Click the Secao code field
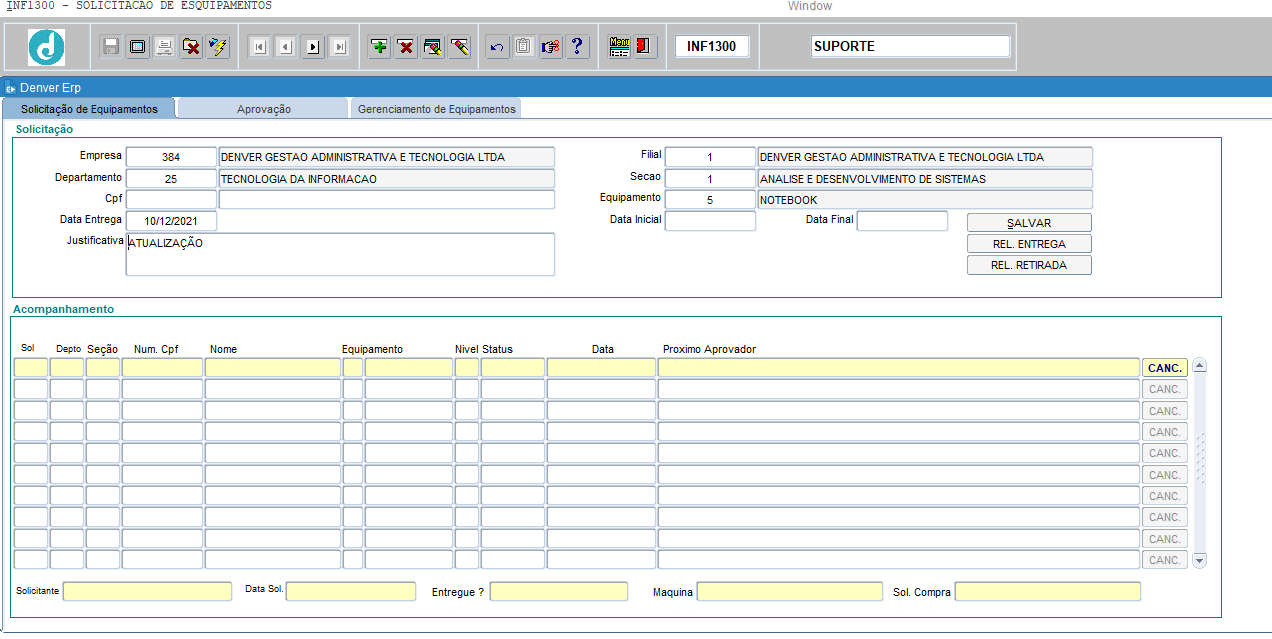Image resolution: width=1272 pixels, height=639 pixels. [710, 179]
